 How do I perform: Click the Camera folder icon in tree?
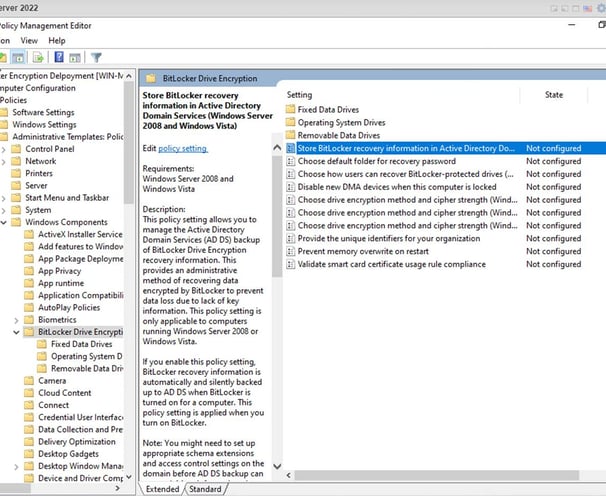coord(29,381)
